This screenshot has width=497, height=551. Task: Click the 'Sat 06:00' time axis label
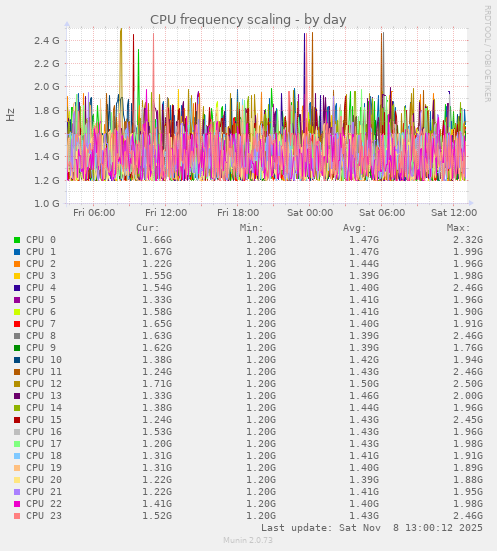click(x=382, y=213)
